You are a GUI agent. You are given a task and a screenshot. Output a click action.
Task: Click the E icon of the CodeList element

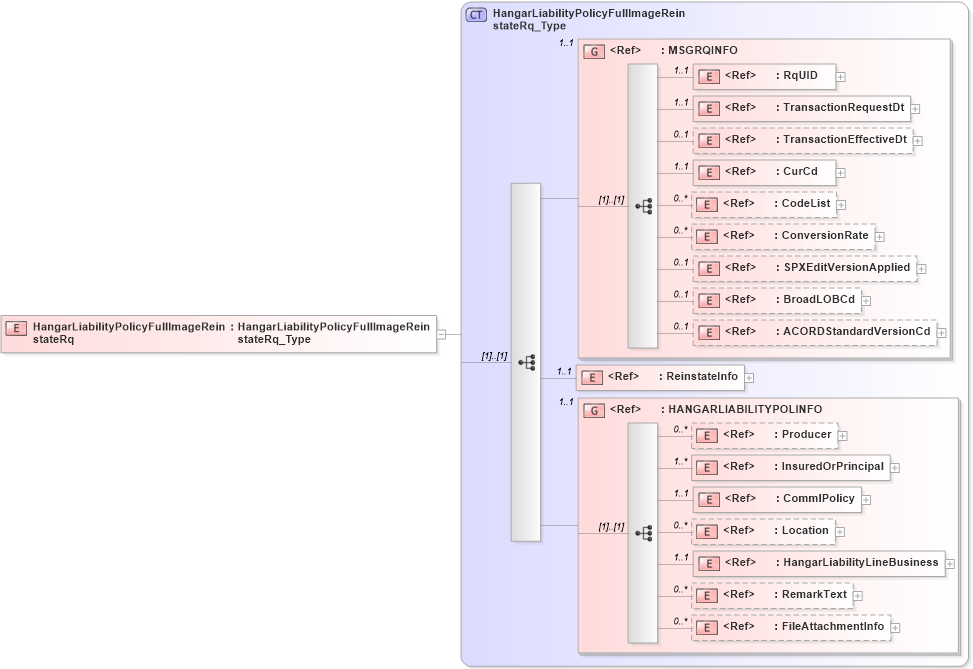tap(708, 204)
